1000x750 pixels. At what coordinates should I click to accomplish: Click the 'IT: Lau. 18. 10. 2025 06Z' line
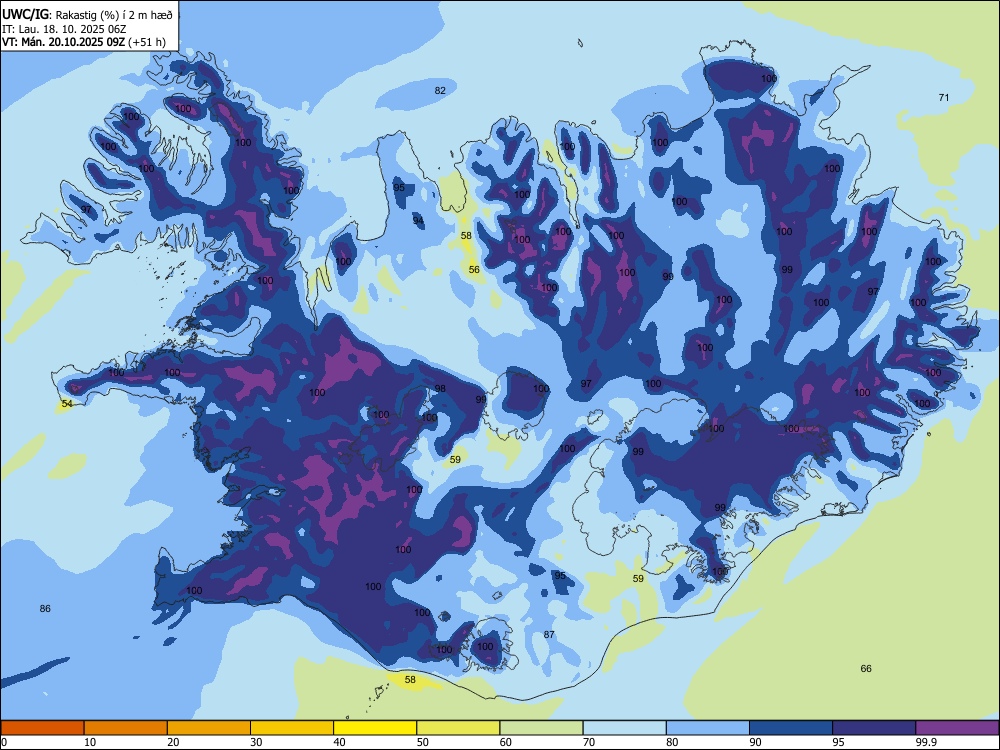click(x=64, y=29)
